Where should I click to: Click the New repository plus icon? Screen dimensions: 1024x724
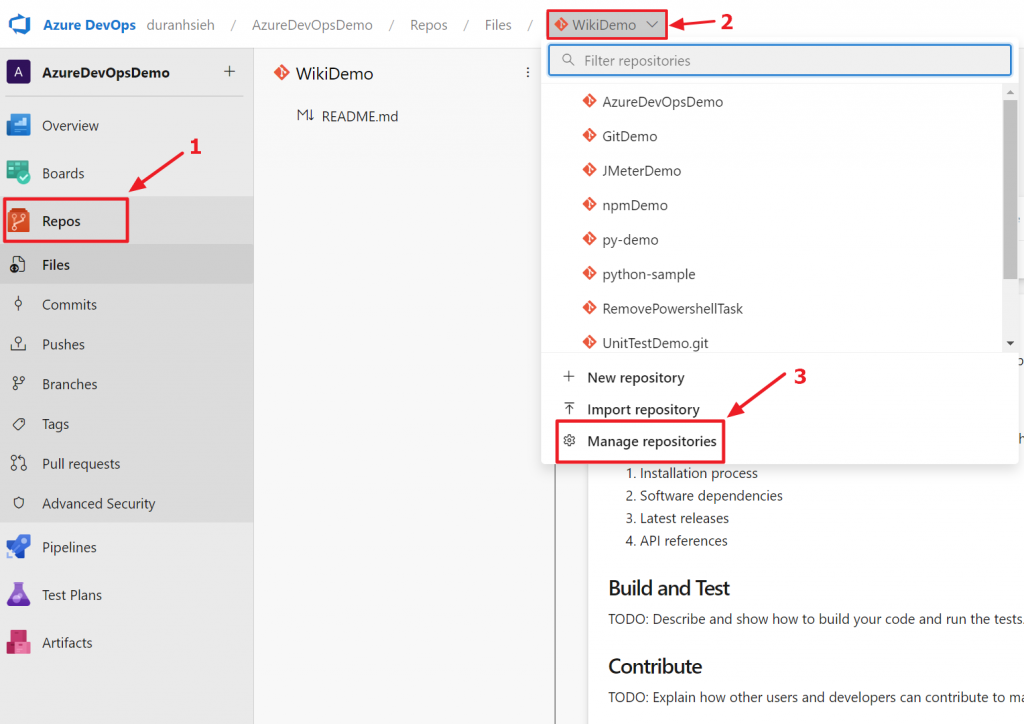click(569, 377)
